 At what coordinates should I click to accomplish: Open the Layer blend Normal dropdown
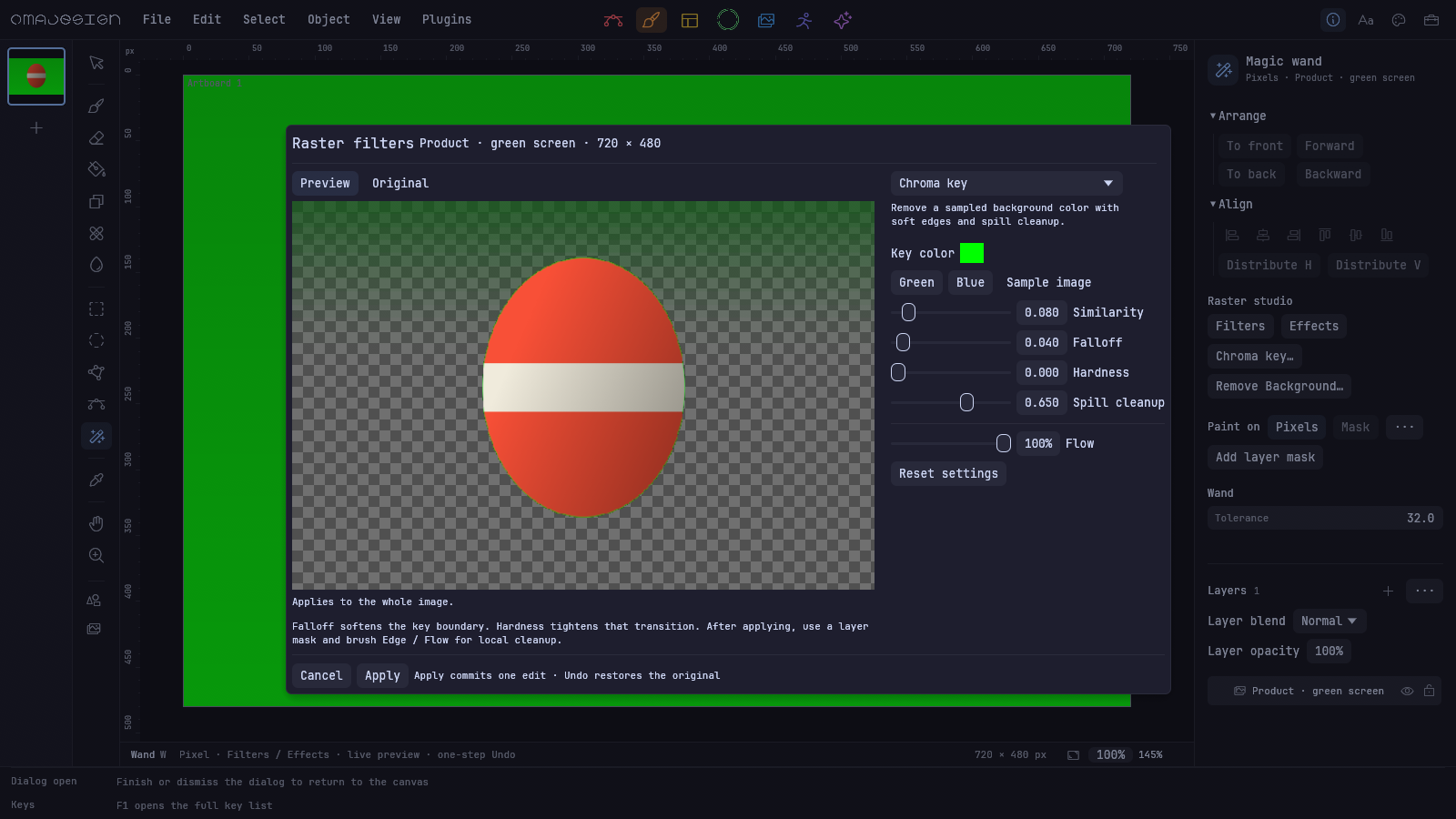pyautogui.click(x=1329, y=621)
